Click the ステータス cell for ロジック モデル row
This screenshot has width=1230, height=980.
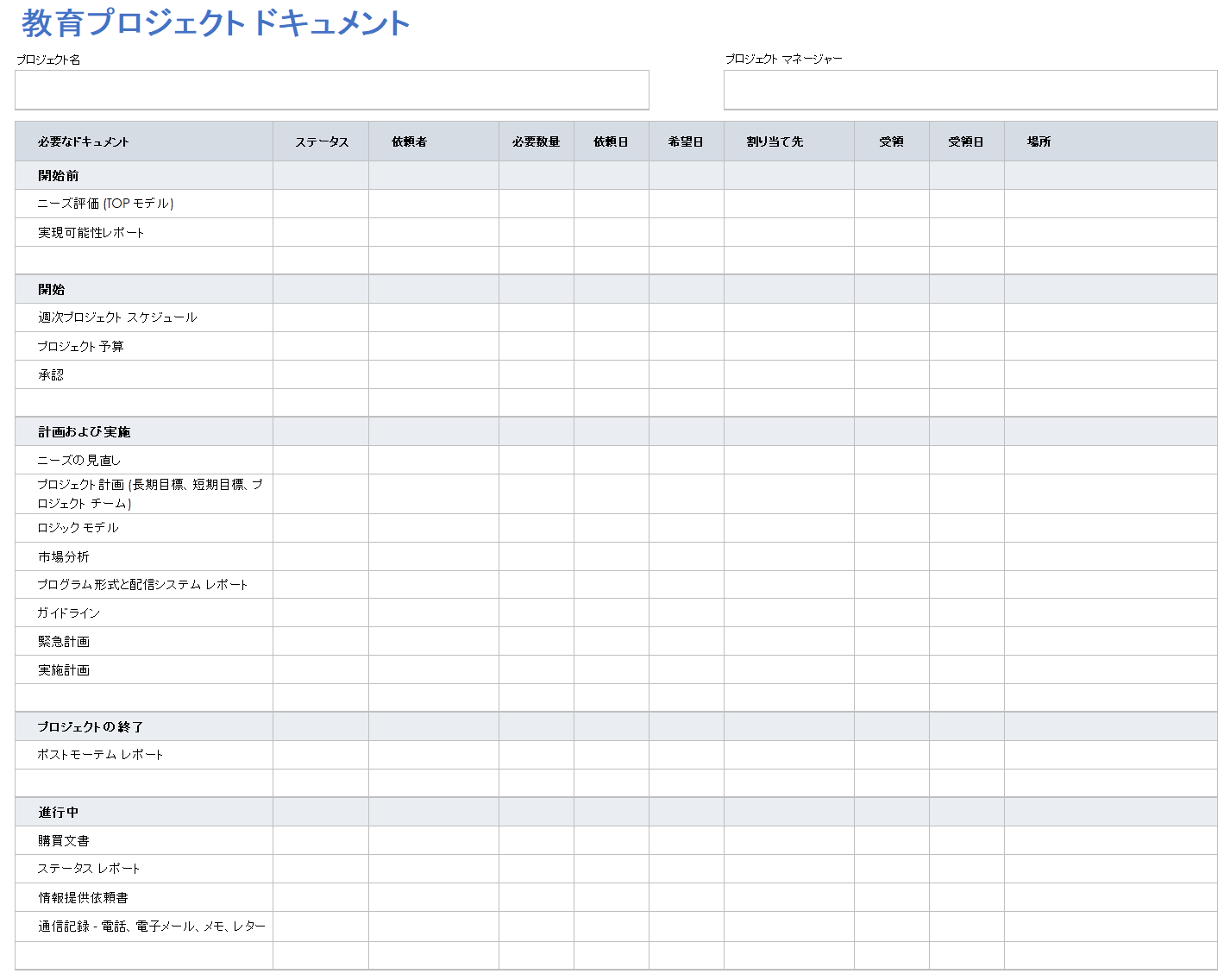pos(321,528)
